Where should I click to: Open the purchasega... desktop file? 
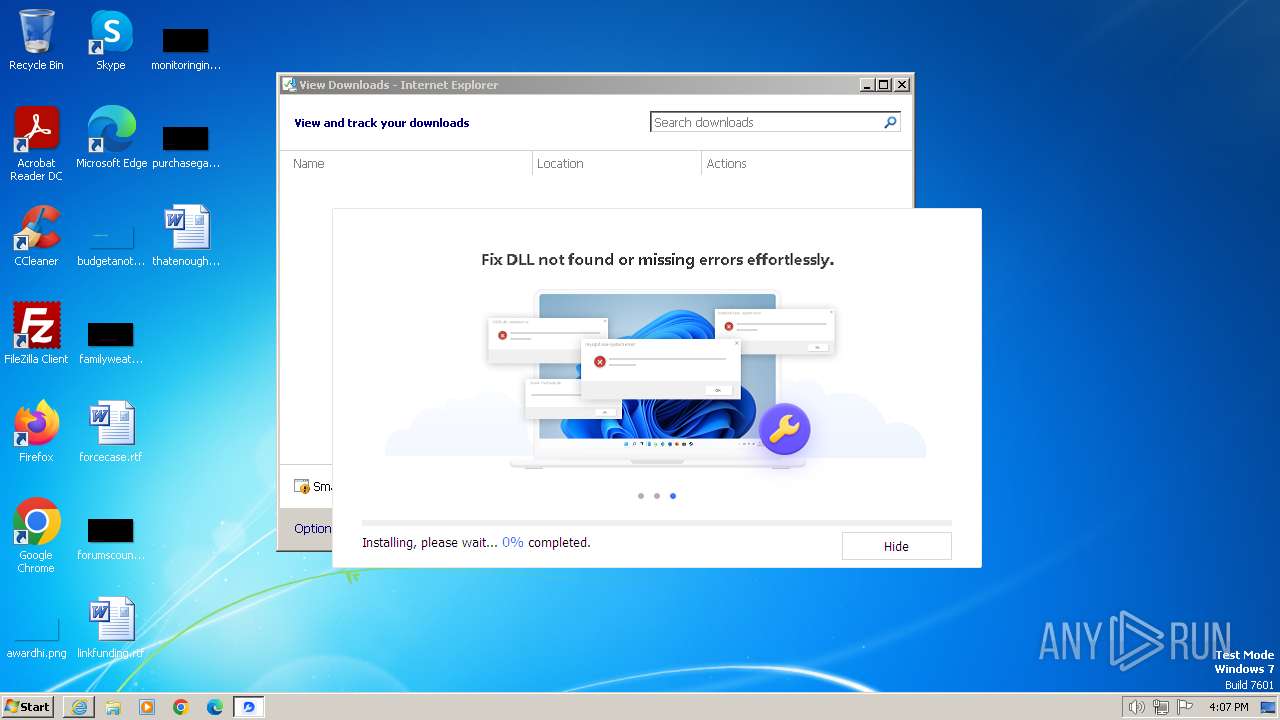pyautogui.click(x=186, y=146)
